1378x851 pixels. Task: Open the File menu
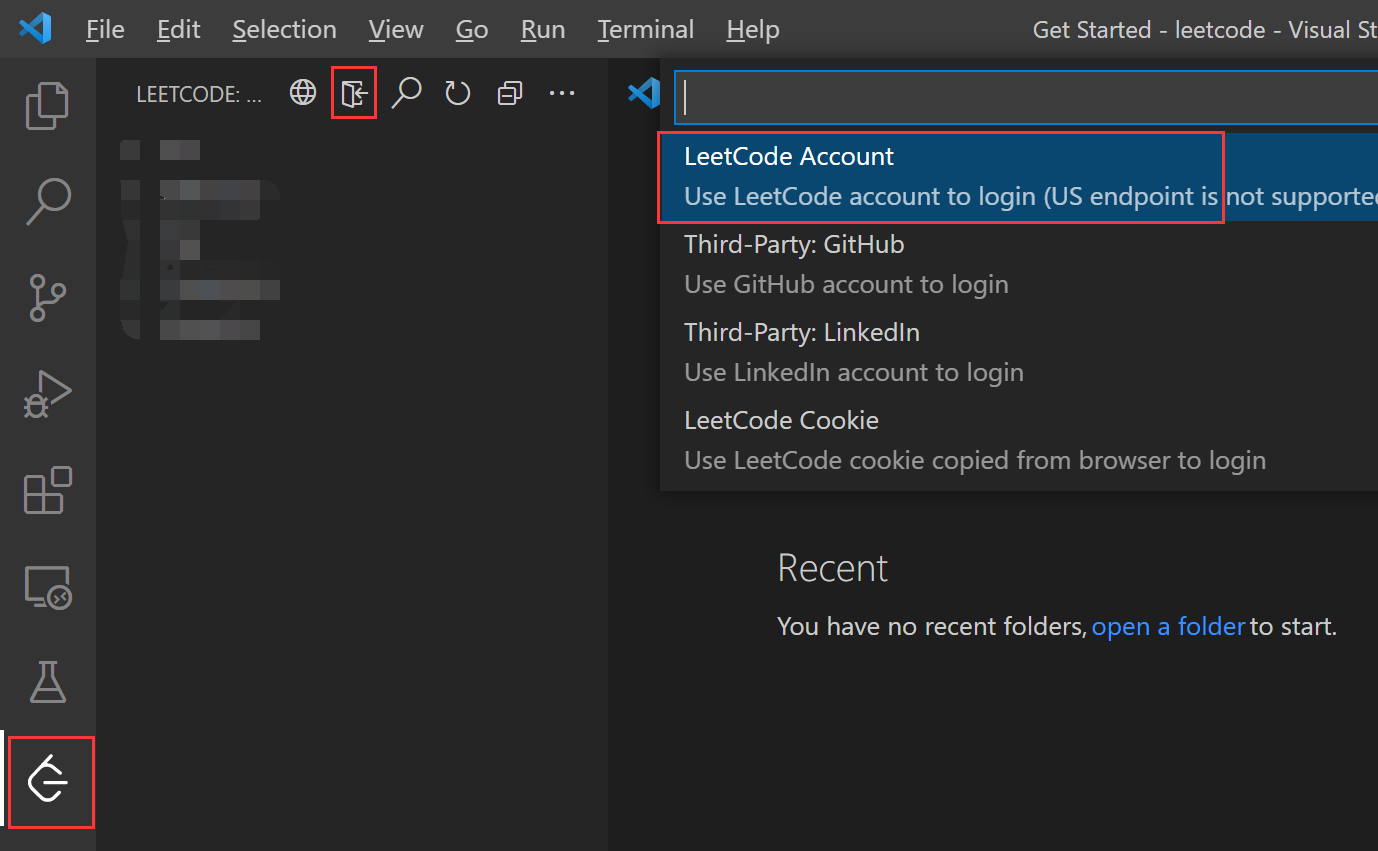[105, 30]
